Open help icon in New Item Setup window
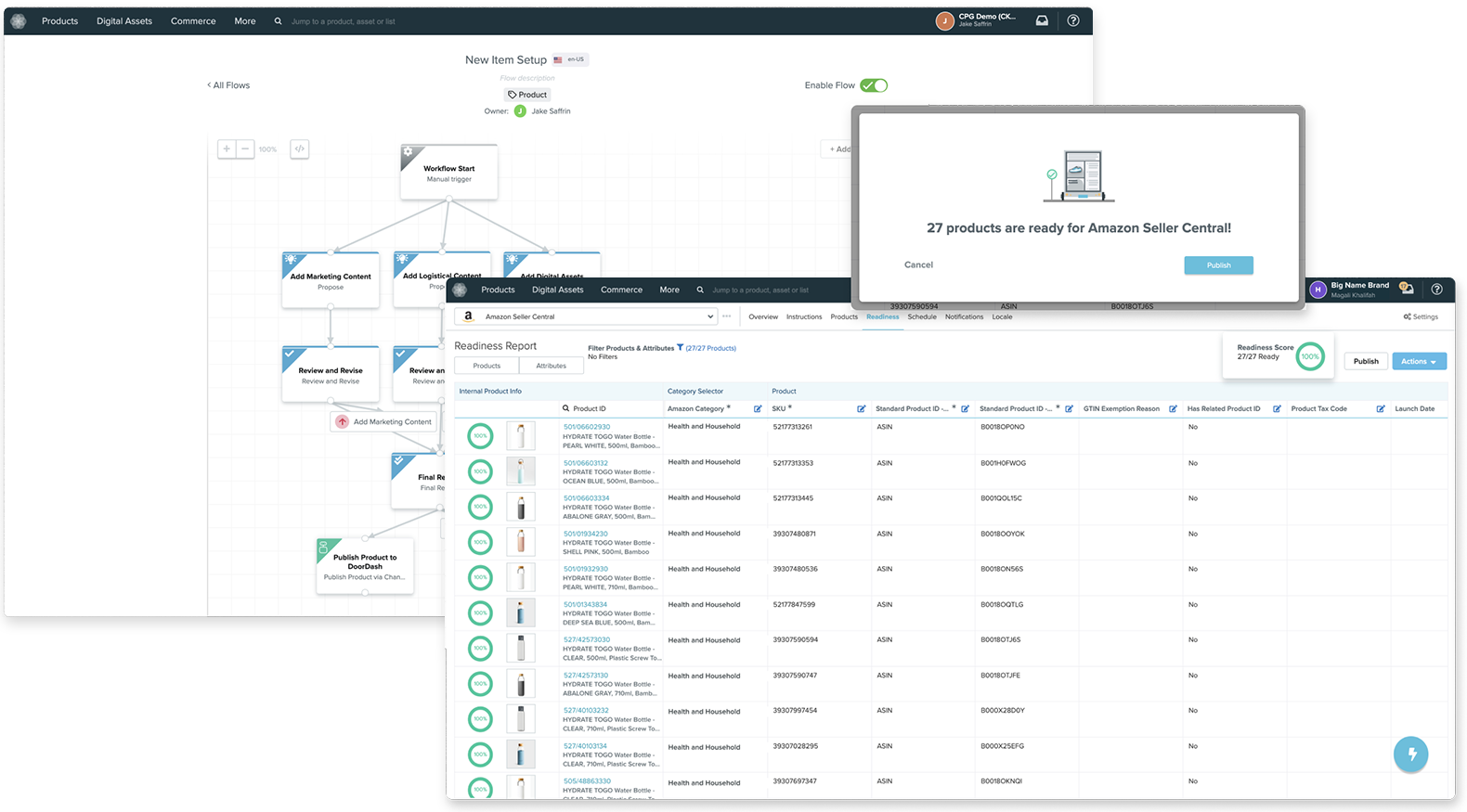The image size is (1467, 812). (x=1073, y=20)
